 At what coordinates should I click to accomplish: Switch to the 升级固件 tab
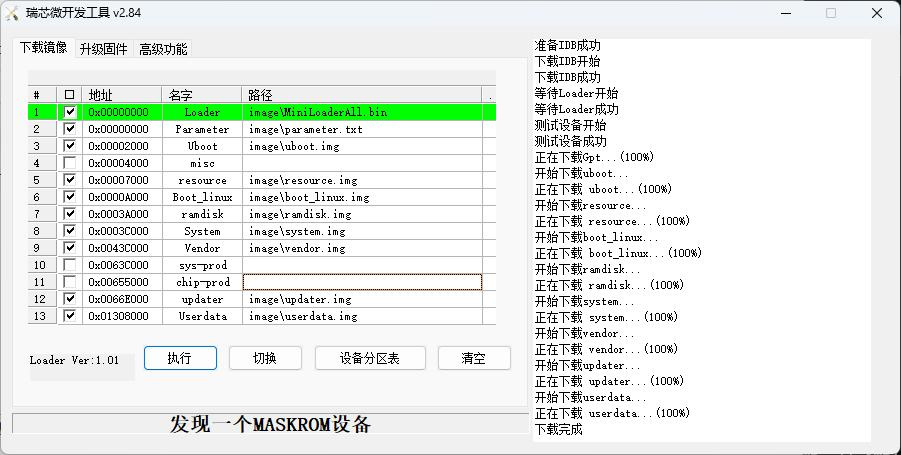[103, 49]
